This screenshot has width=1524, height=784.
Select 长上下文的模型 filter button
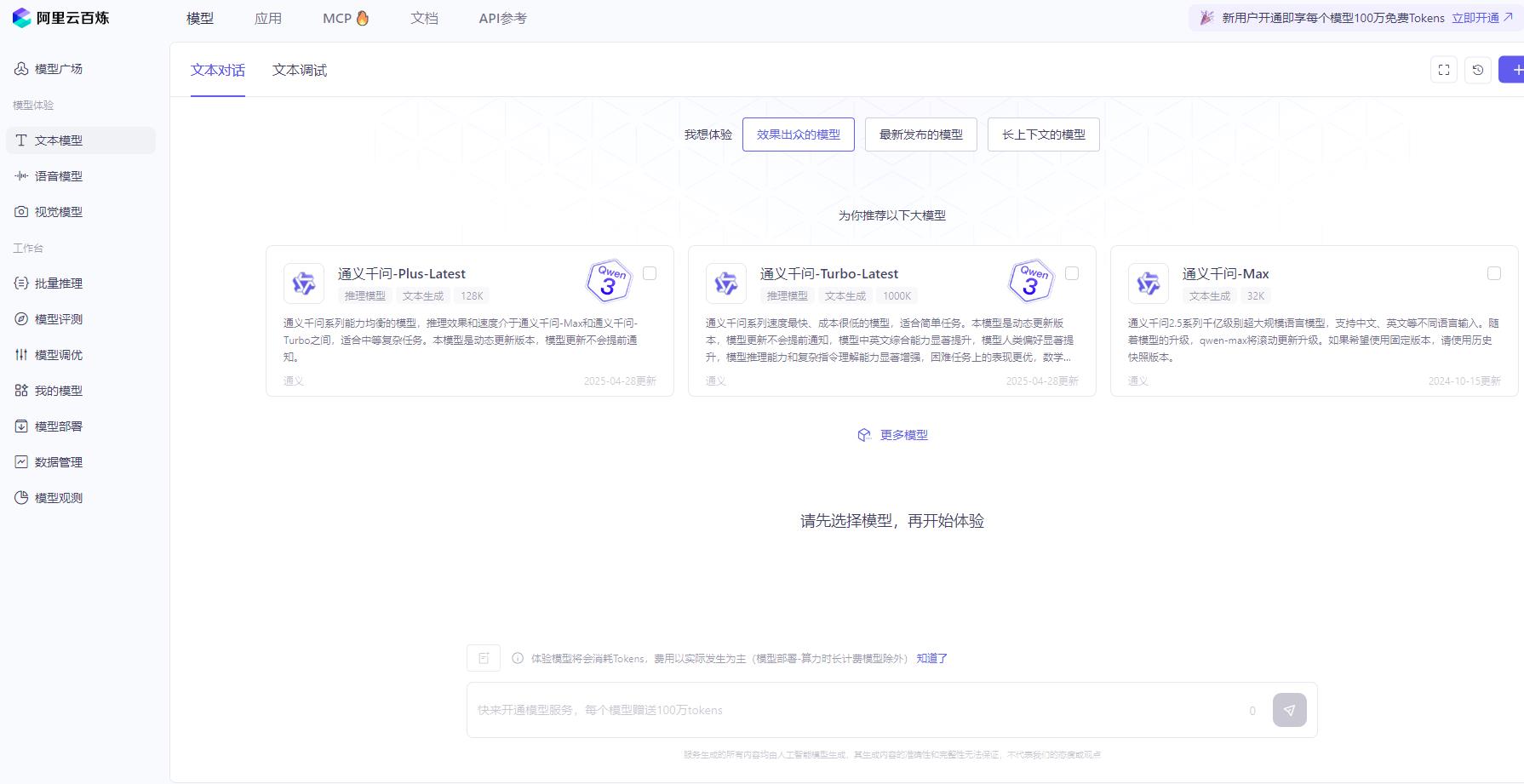pos(1044,134)
